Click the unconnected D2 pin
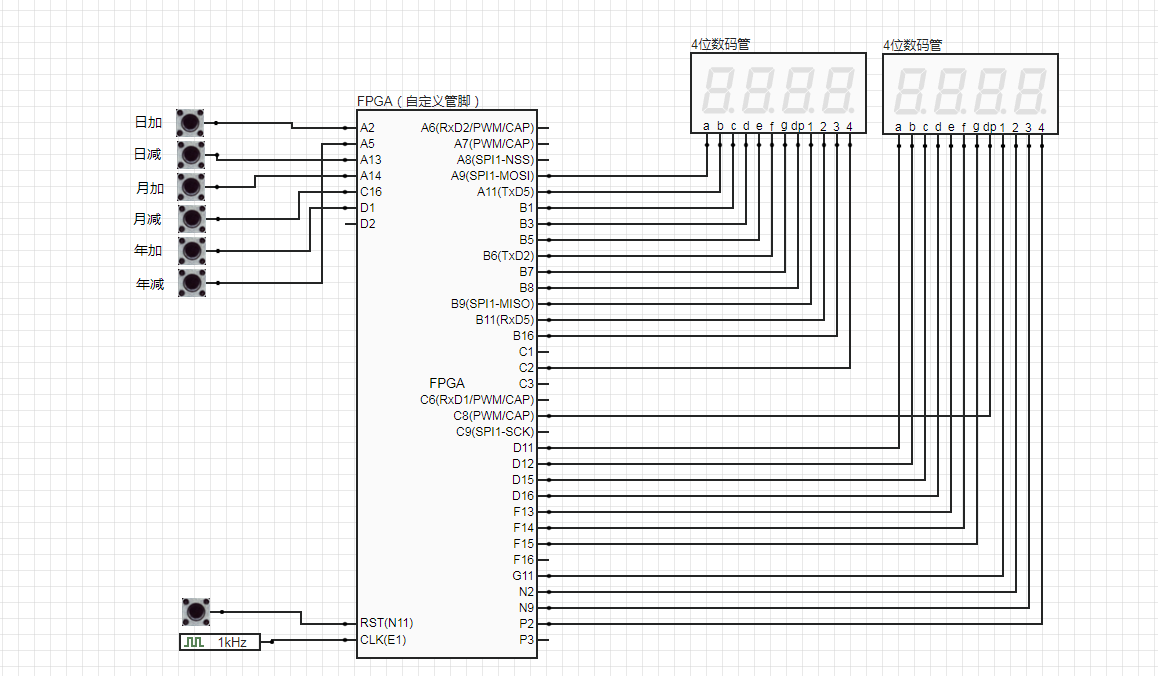 pyautogui.click(x=367, y=224)
